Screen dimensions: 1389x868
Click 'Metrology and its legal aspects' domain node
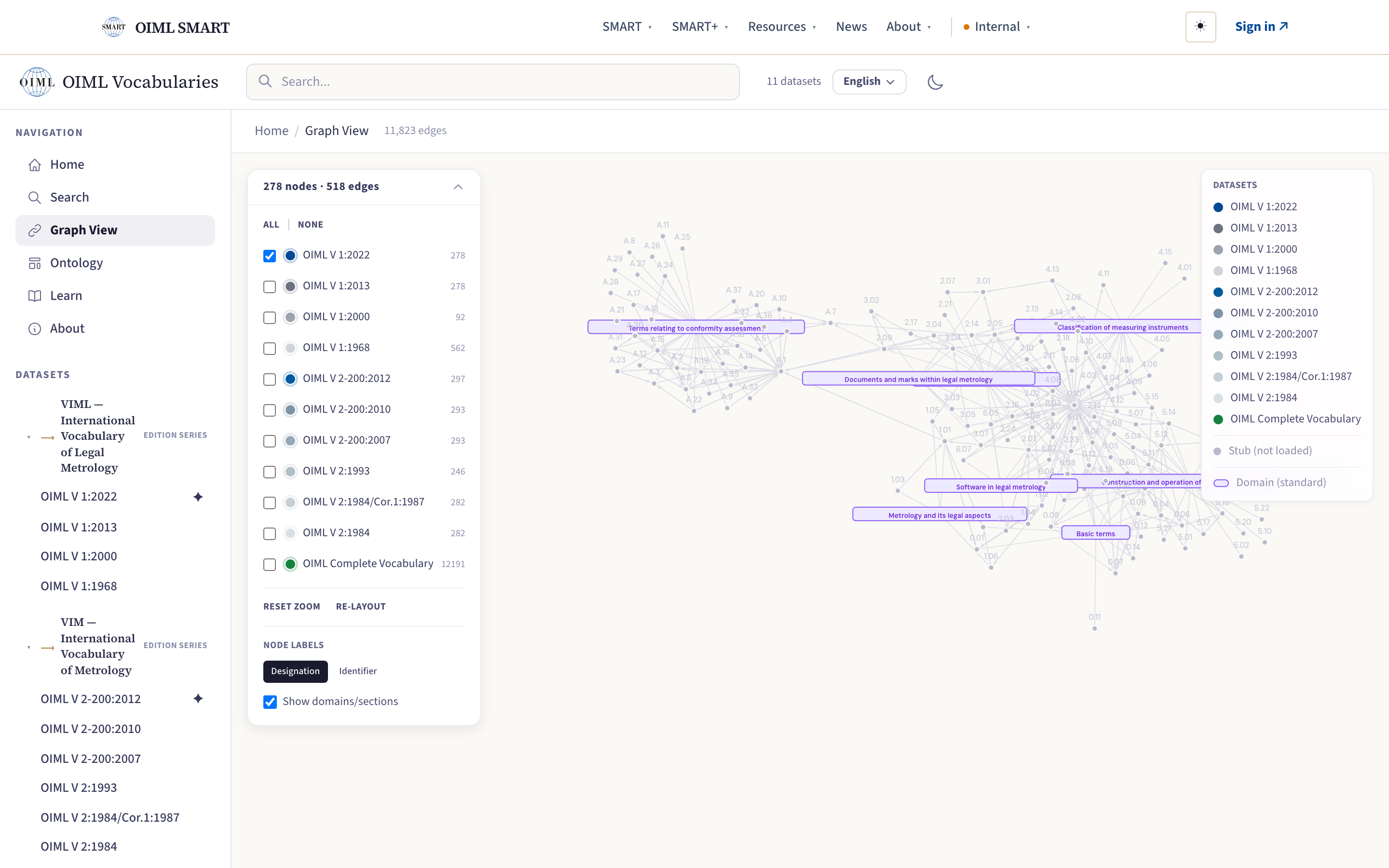[x=940, y=515]
